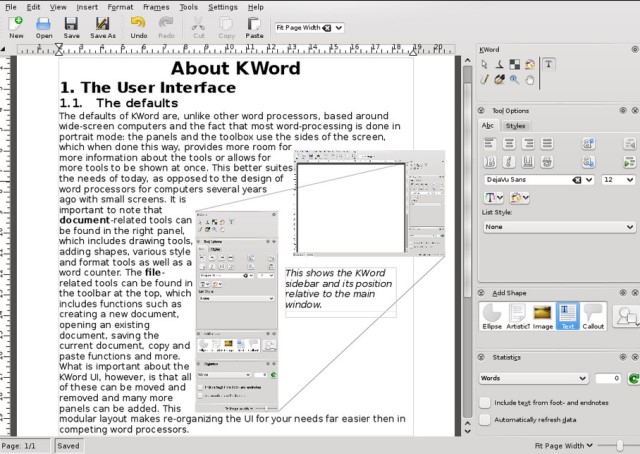Click the align left icon
The width and height of the screenshot is (640, 454).
489,143
